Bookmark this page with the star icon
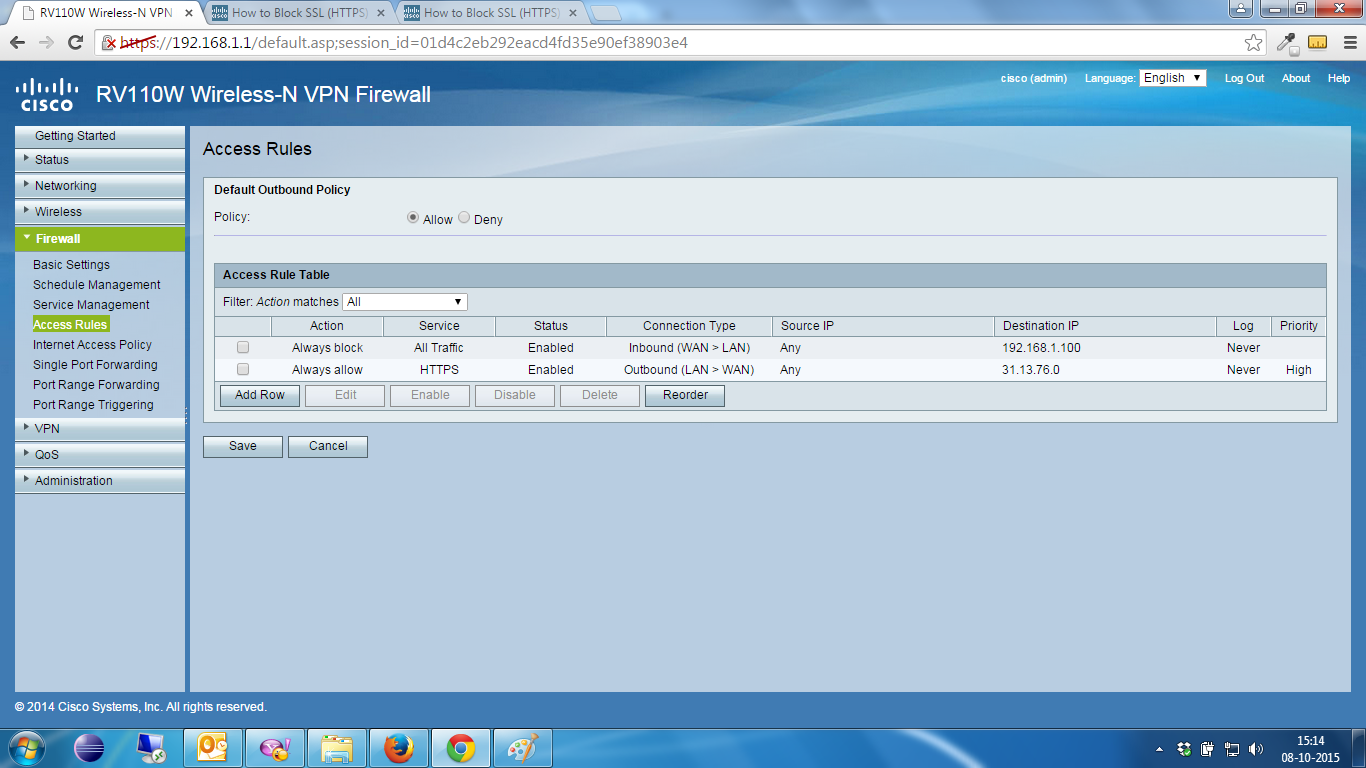1366x768 pixels. [x=1253, y=43]
